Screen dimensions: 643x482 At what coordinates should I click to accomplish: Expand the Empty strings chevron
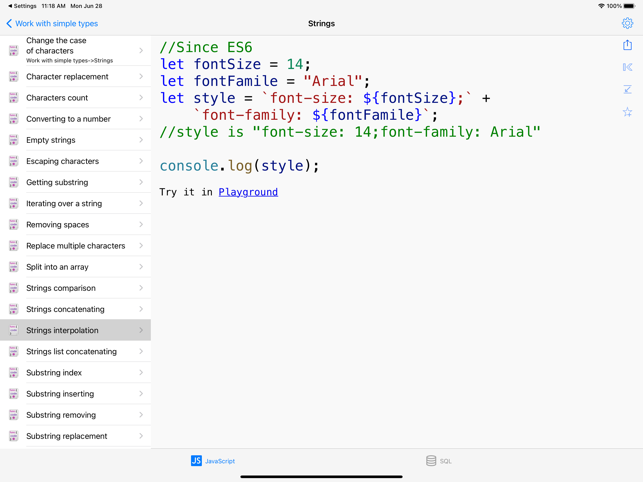coord(141,140)
